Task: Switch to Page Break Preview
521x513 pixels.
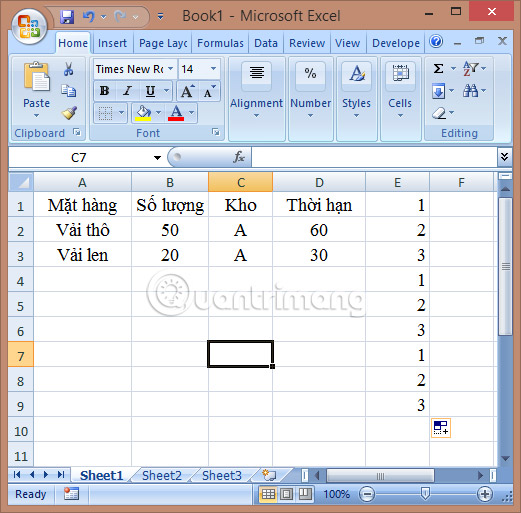Action: [305, 494]
